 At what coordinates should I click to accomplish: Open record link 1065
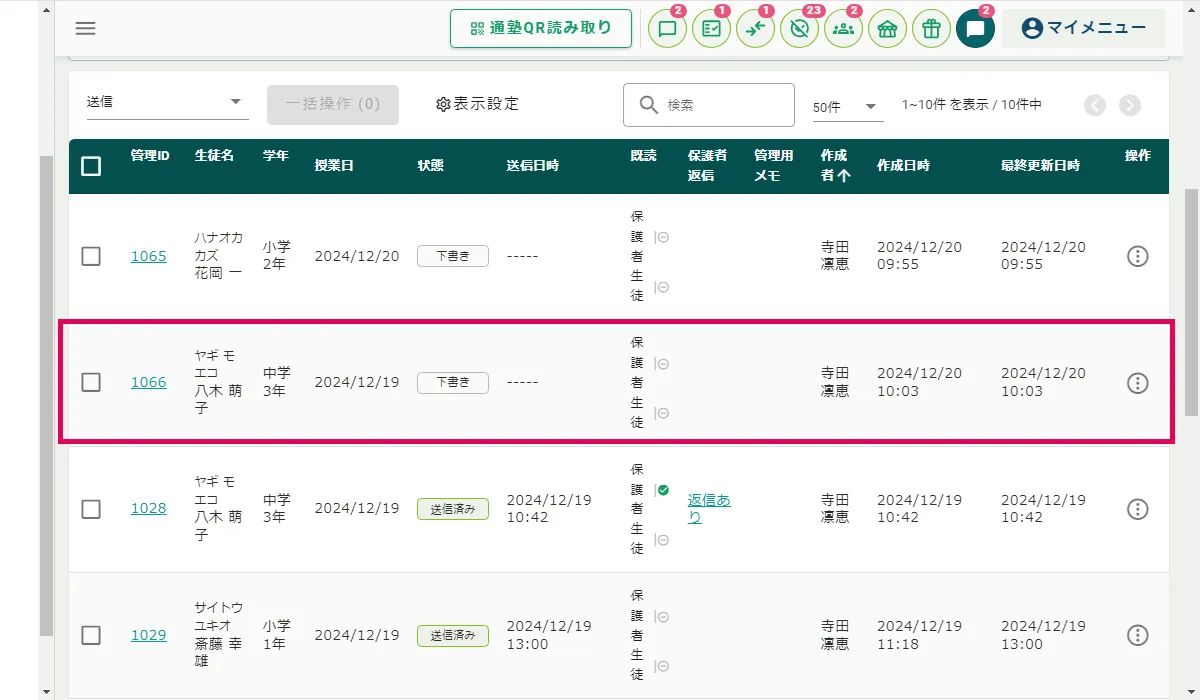pyautogui.click(x=149, y=256)
